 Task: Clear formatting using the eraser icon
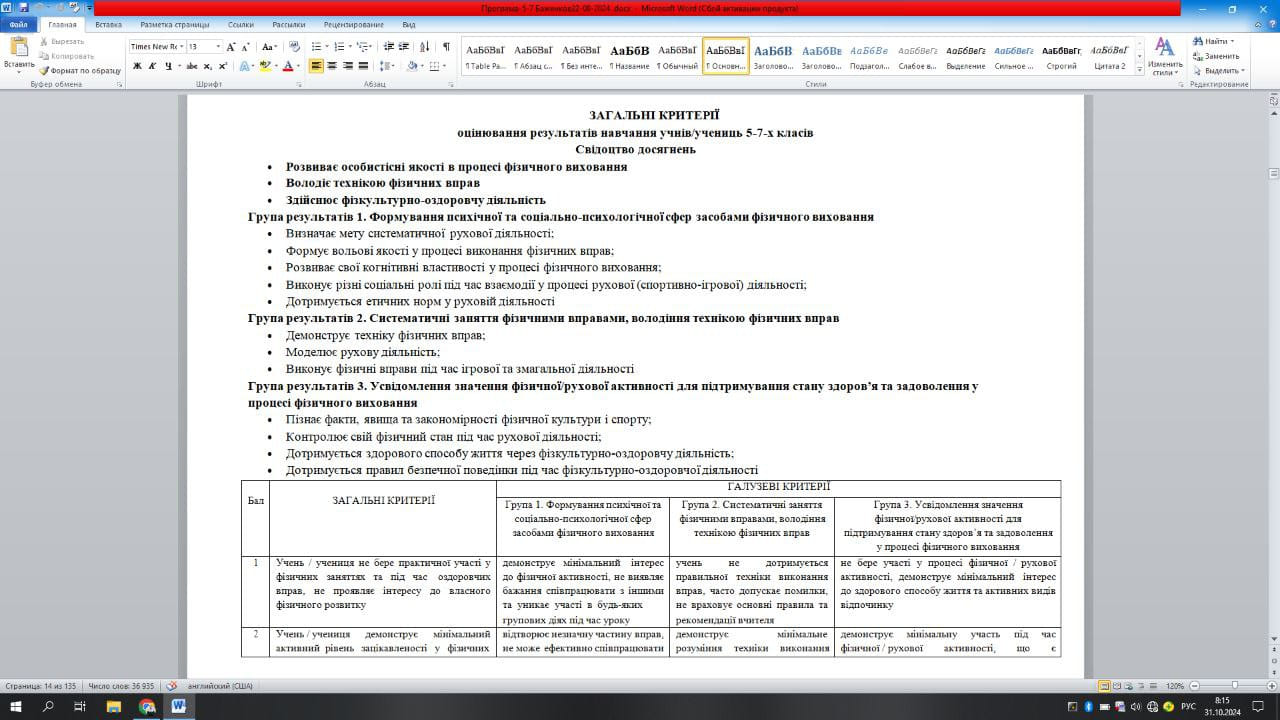coord(294,47)
